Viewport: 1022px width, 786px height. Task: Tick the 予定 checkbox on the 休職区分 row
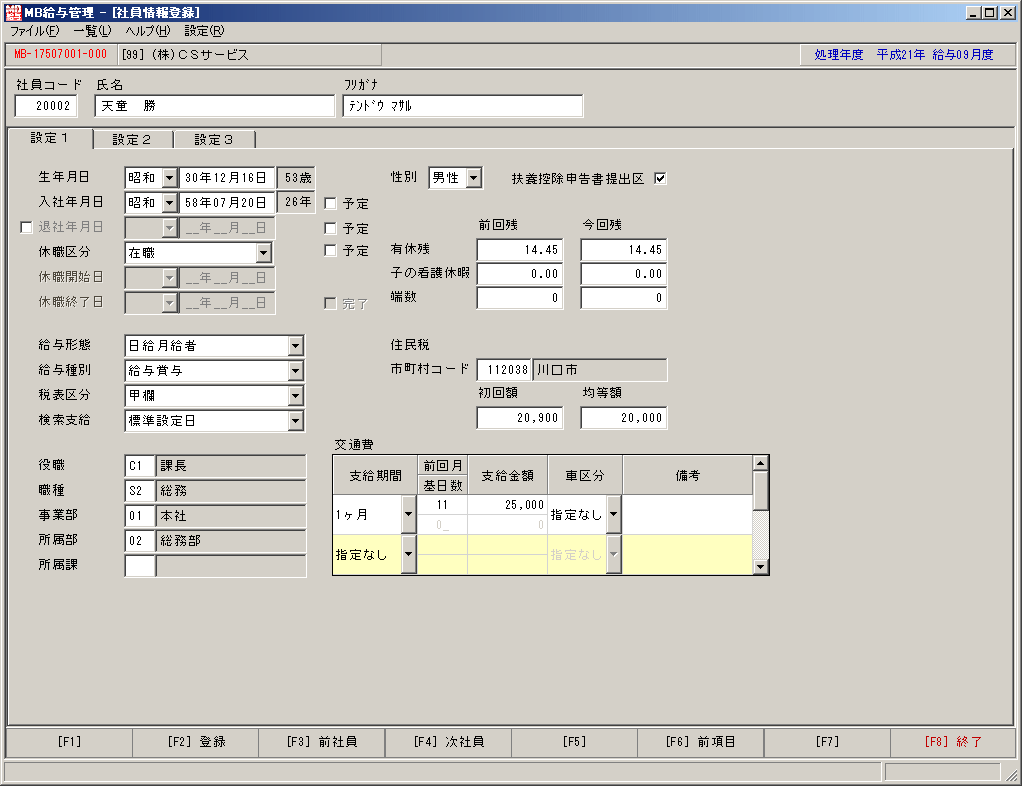coord(330,250)
